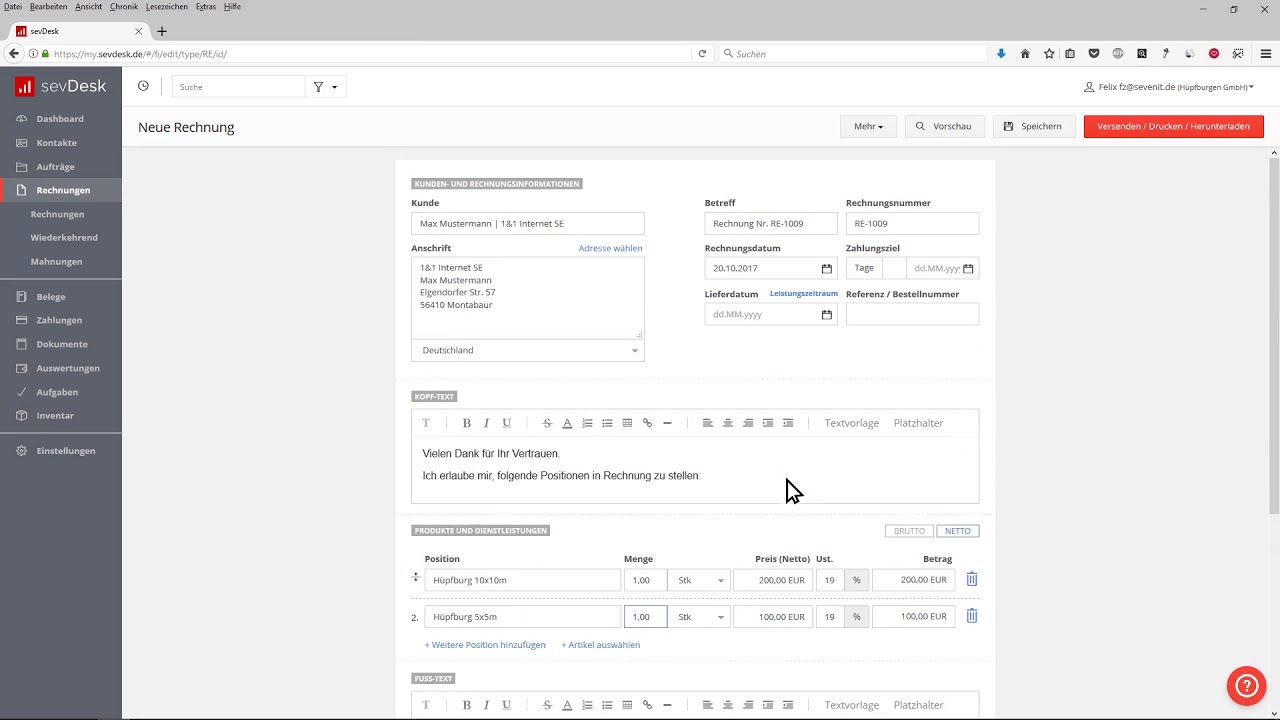The height and width of the screenshot is (720, 1280).
Task: Open Einstellungen in sidebar
Action: point(66,451)
